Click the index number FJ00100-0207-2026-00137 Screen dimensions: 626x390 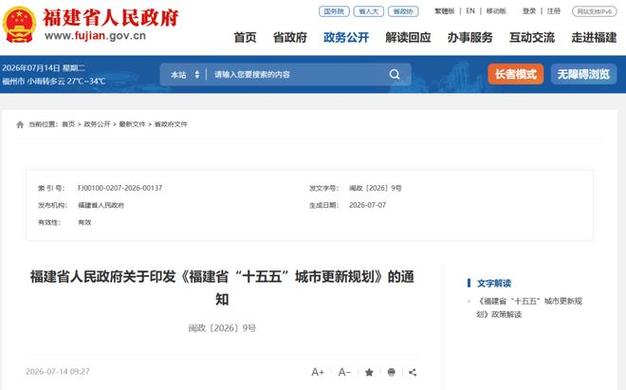[120, 188]
